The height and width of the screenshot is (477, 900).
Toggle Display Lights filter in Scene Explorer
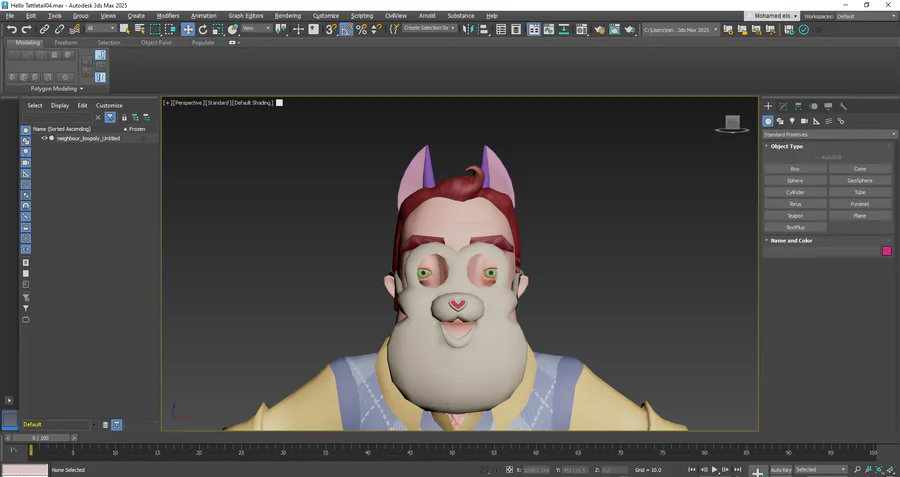(26, 152)
